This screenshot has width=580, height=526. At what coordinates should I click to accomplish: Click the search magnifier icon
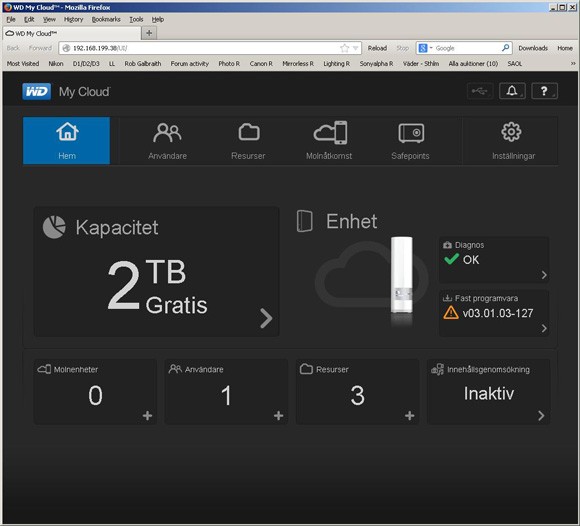(x=505, y=48)
